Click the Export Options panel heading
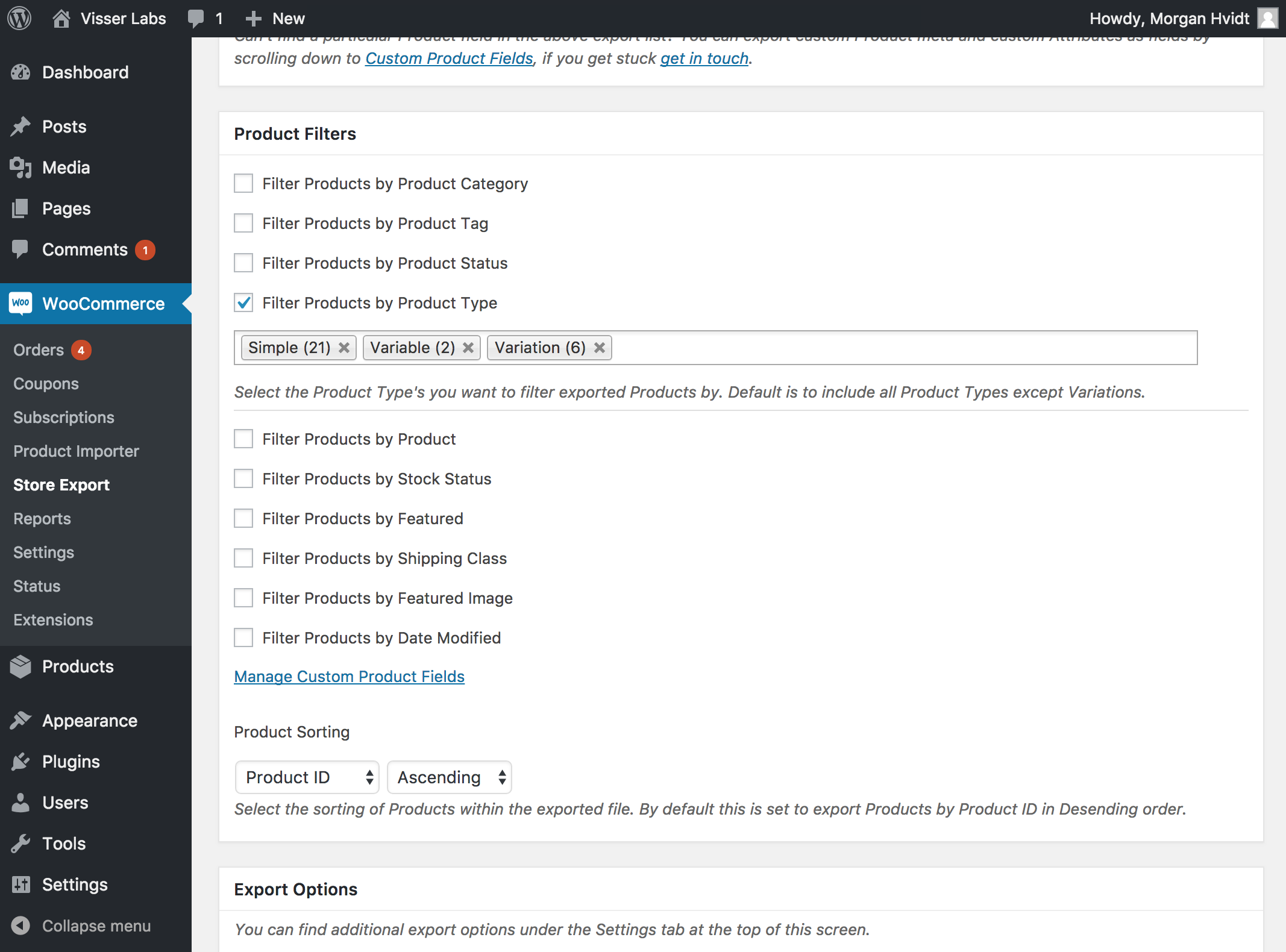 (x=296, y=889)
